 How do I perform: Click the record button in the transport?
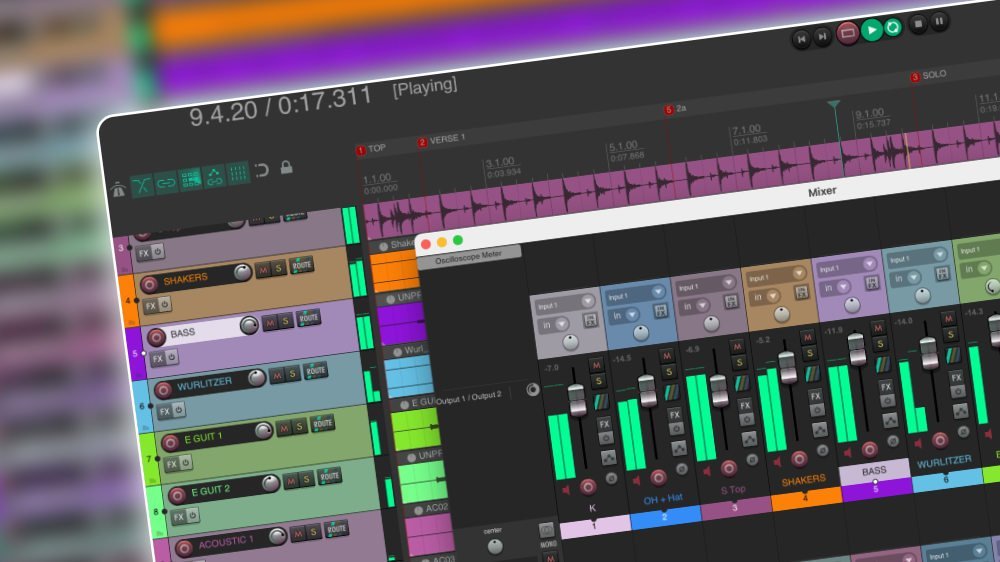(848, 33)
